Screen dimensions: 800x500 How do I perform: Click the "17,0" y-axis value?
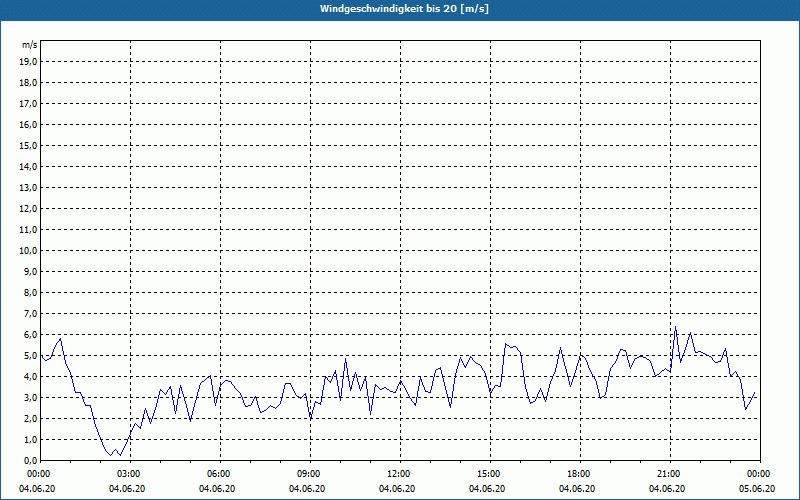pos(29,104)
